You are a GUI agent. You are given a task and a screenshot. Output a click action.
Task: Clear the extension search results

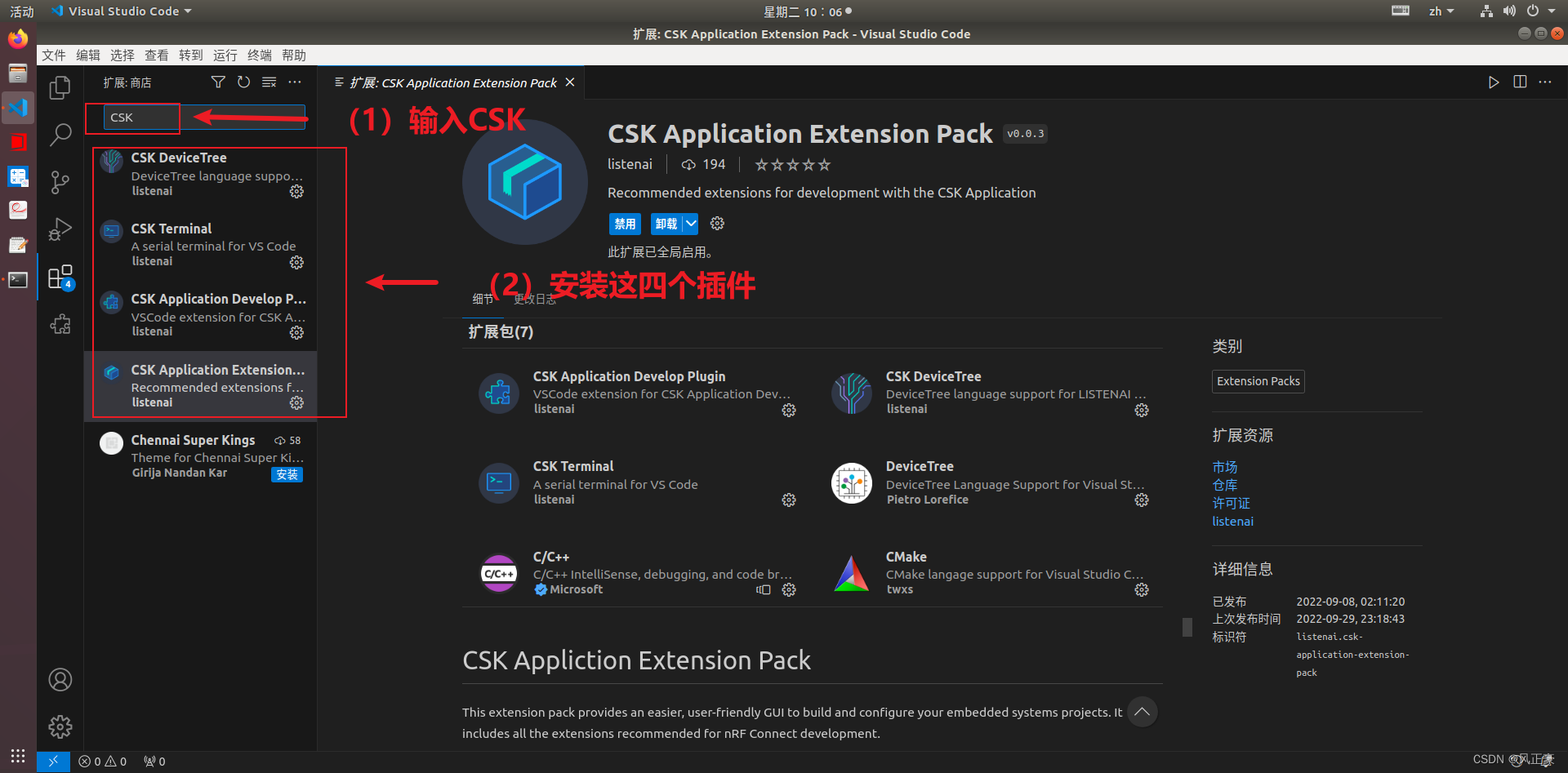[x=269, y=82]
